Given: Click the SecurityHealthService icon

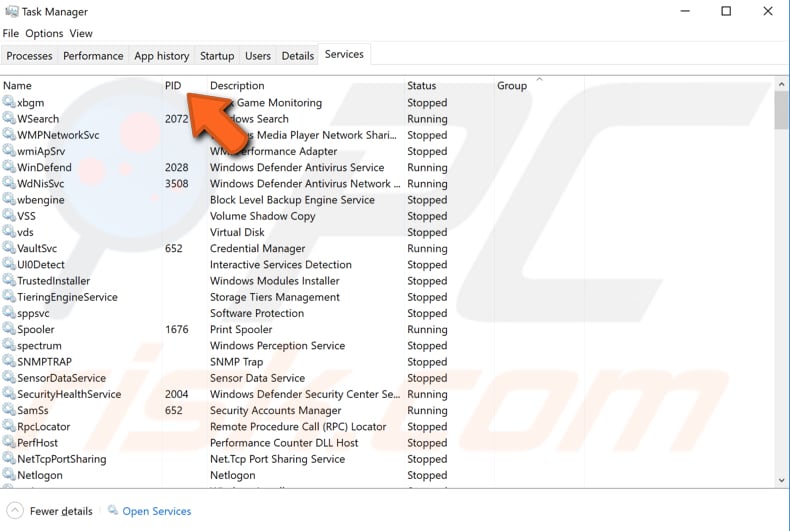Looking at the screenshot, I should pyautogui.click(x=9, y=393).
